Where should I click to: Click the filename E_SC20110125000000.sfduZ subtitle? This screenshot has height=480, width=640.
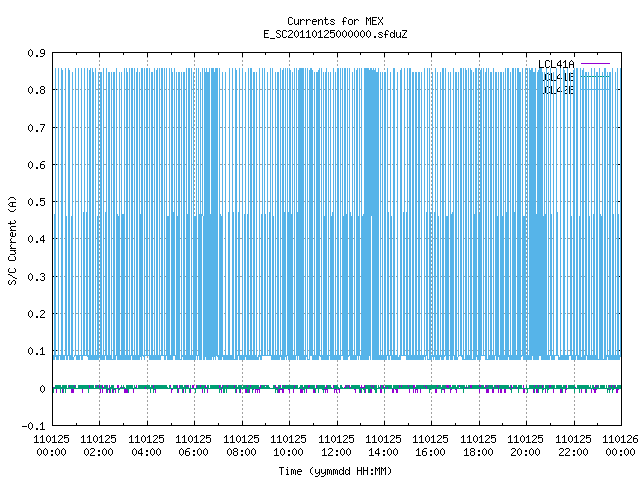tap(335, 34)
